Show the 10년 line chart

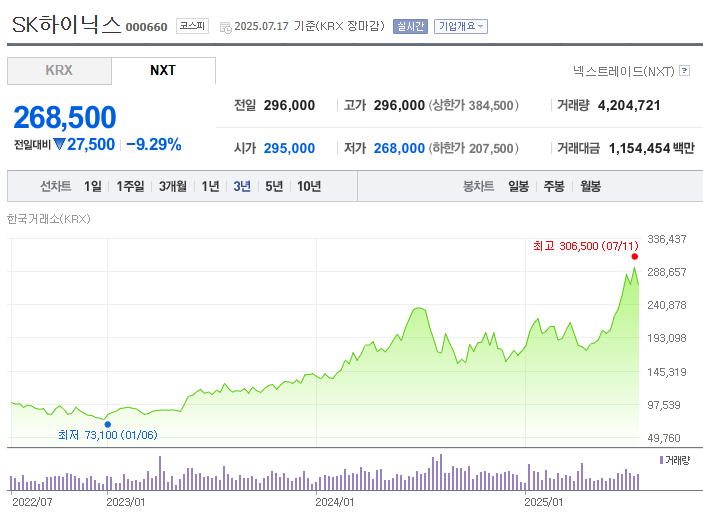point(309,186)
